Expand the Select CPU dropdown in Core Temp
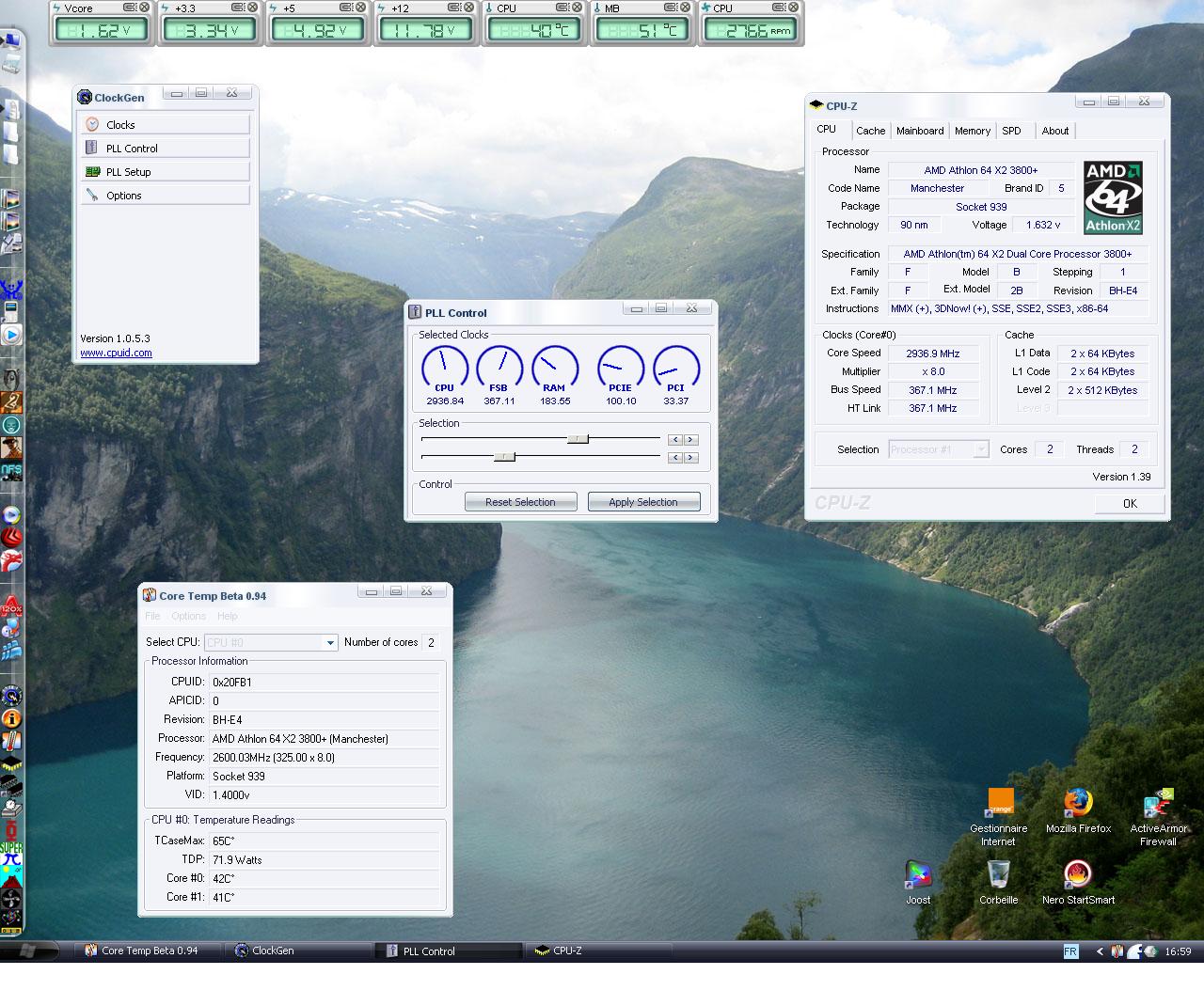 pos(330,643)
